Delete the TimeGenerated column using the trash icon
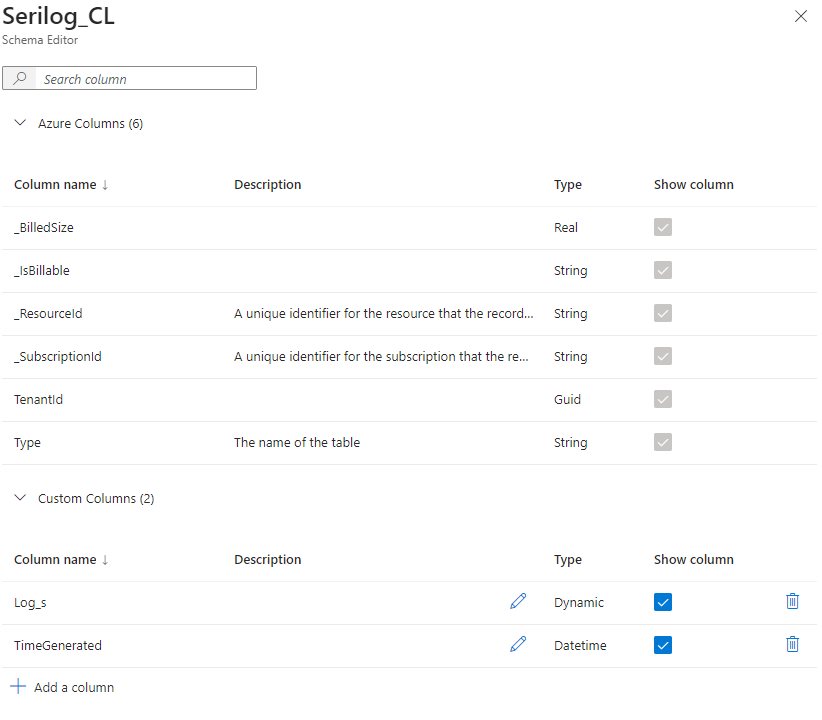 click(x=792, y=644)
